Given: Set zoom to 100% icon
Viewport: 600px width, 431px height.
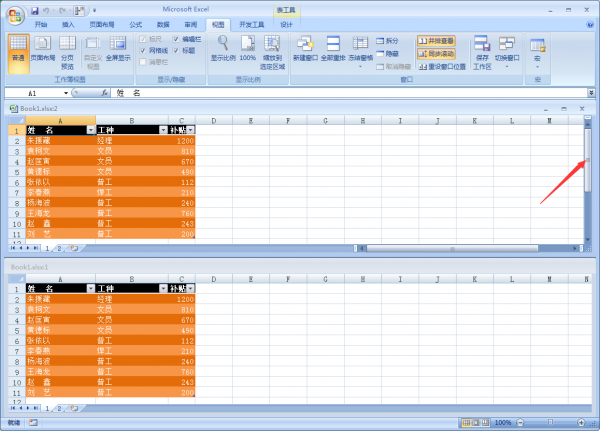Looking at the screenshot, I should click(x=248, y=43).
